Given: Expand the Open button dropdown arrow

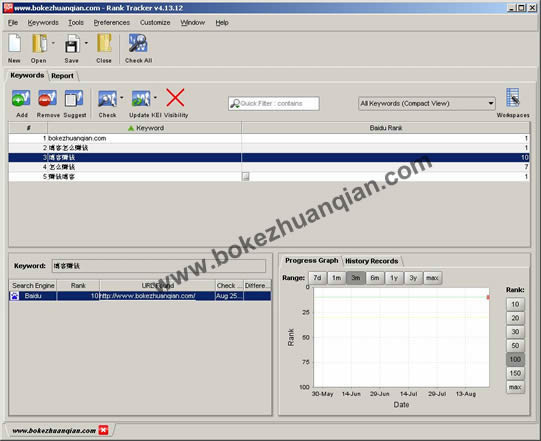Looking at the screenshot, I should click(53, 43).
